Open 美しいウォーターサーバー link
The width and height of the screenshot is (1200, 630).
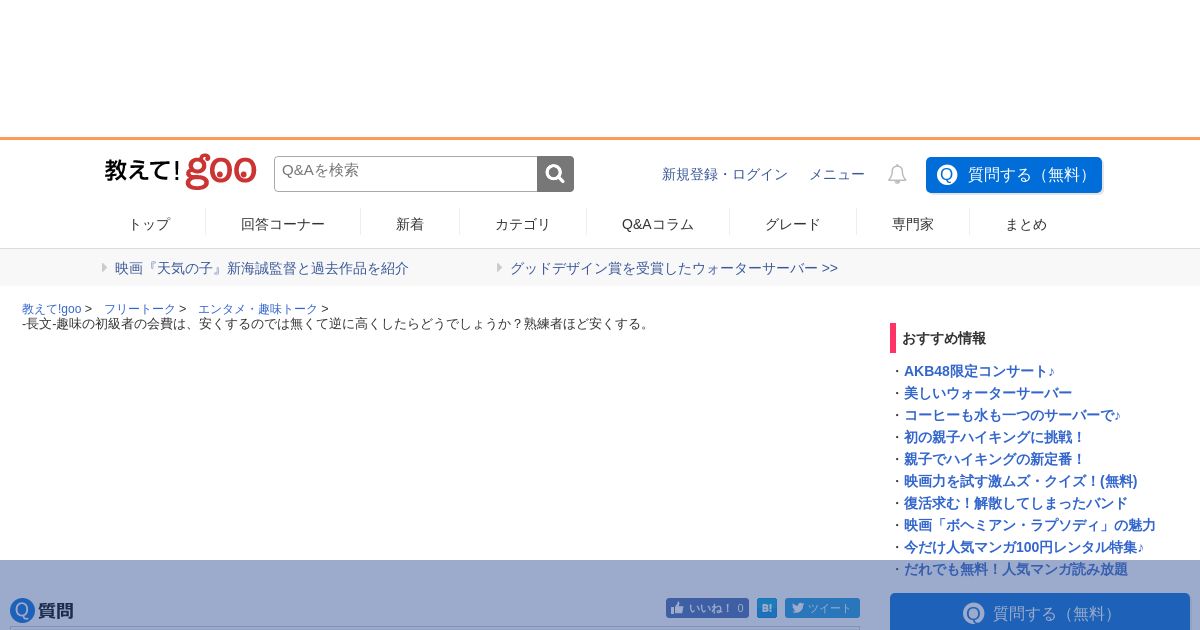click(x=988, y=393)
